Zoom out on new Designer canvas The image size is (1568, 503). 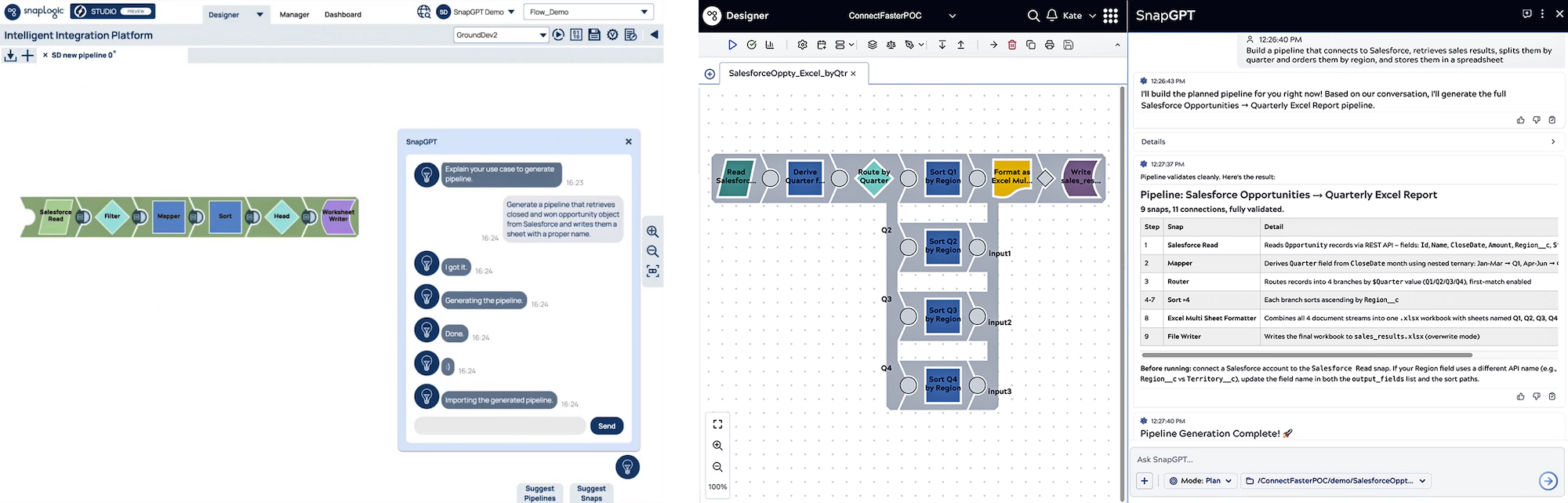click(717, 466)
